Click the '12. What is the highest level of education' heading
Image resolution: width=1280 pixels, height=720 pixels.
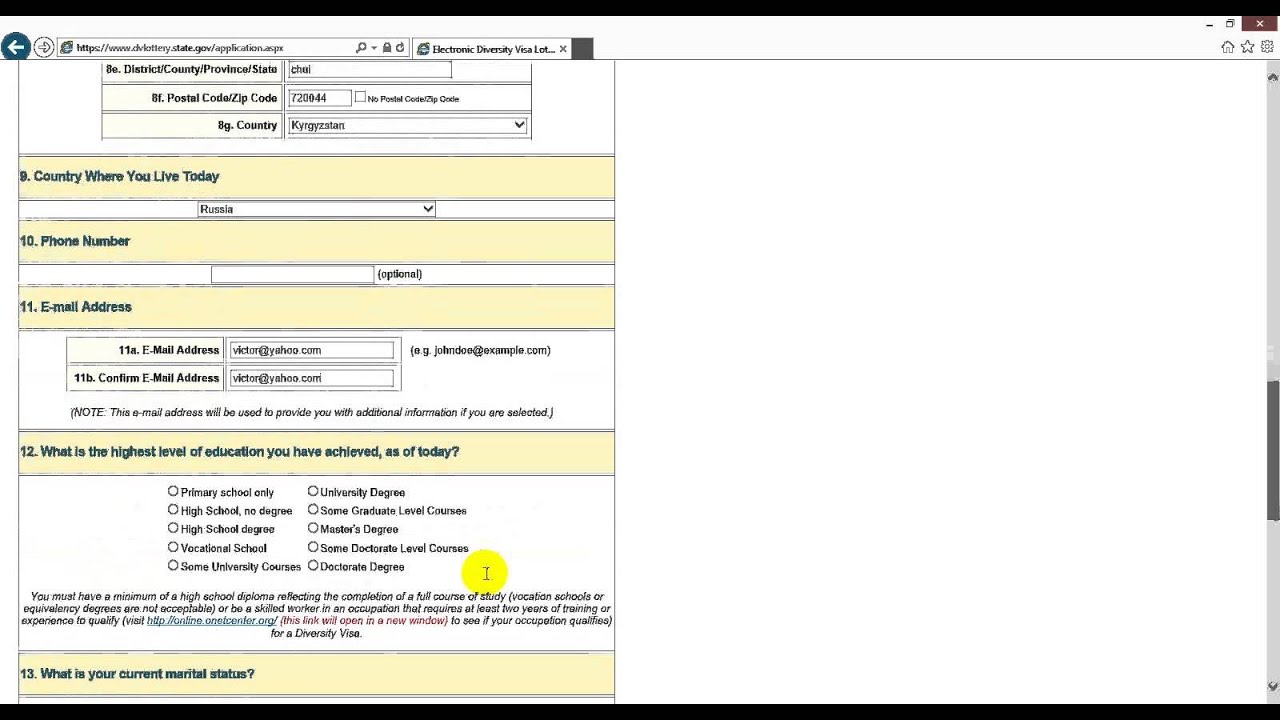[x=239, y=452]
